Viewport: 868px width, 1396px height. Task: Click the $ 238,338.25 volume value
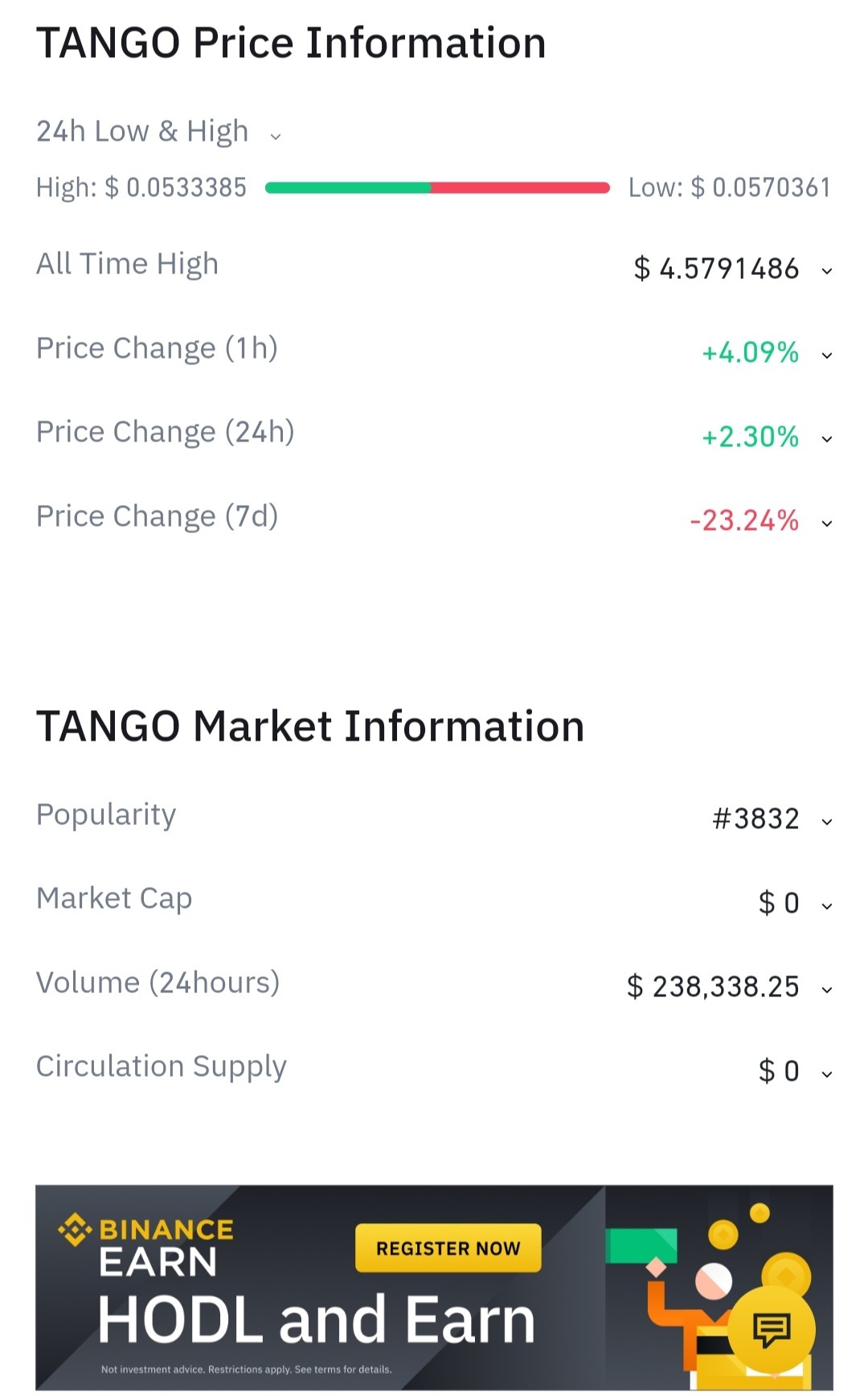[713, 987]
